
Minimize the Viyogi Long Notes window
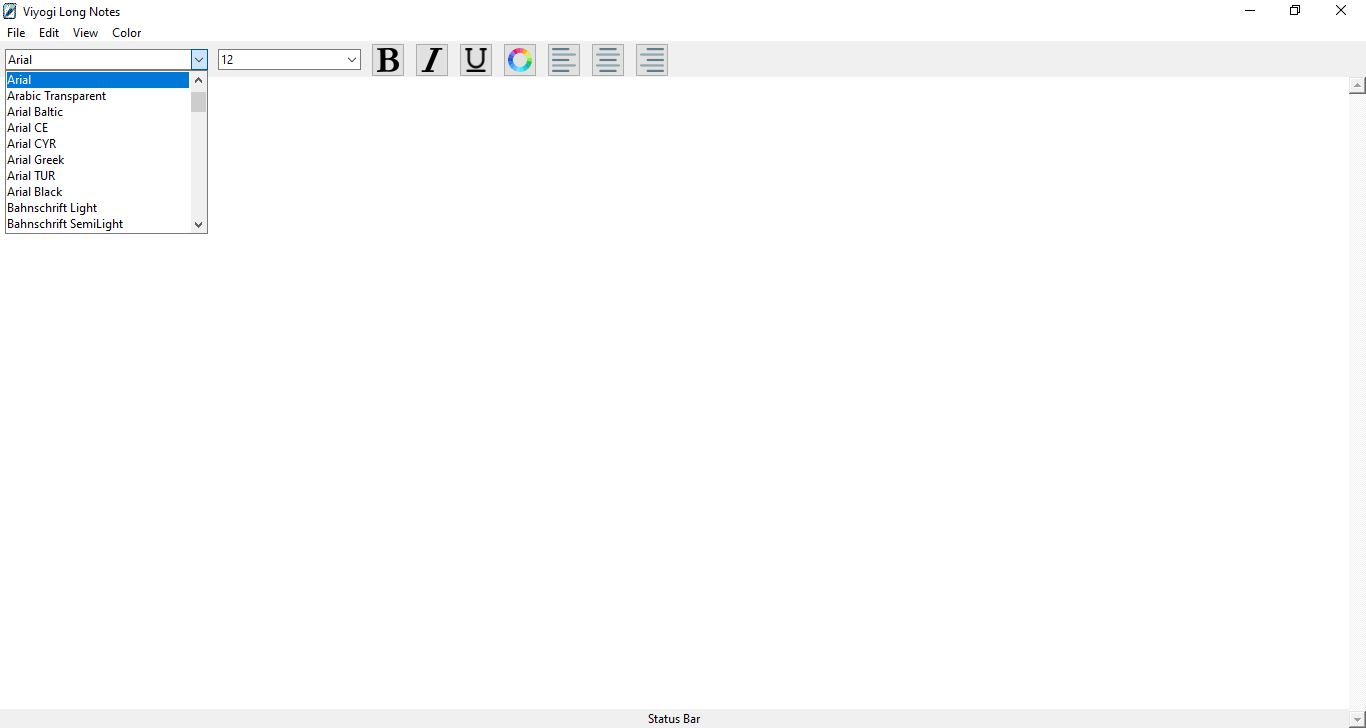point(1250,11)
